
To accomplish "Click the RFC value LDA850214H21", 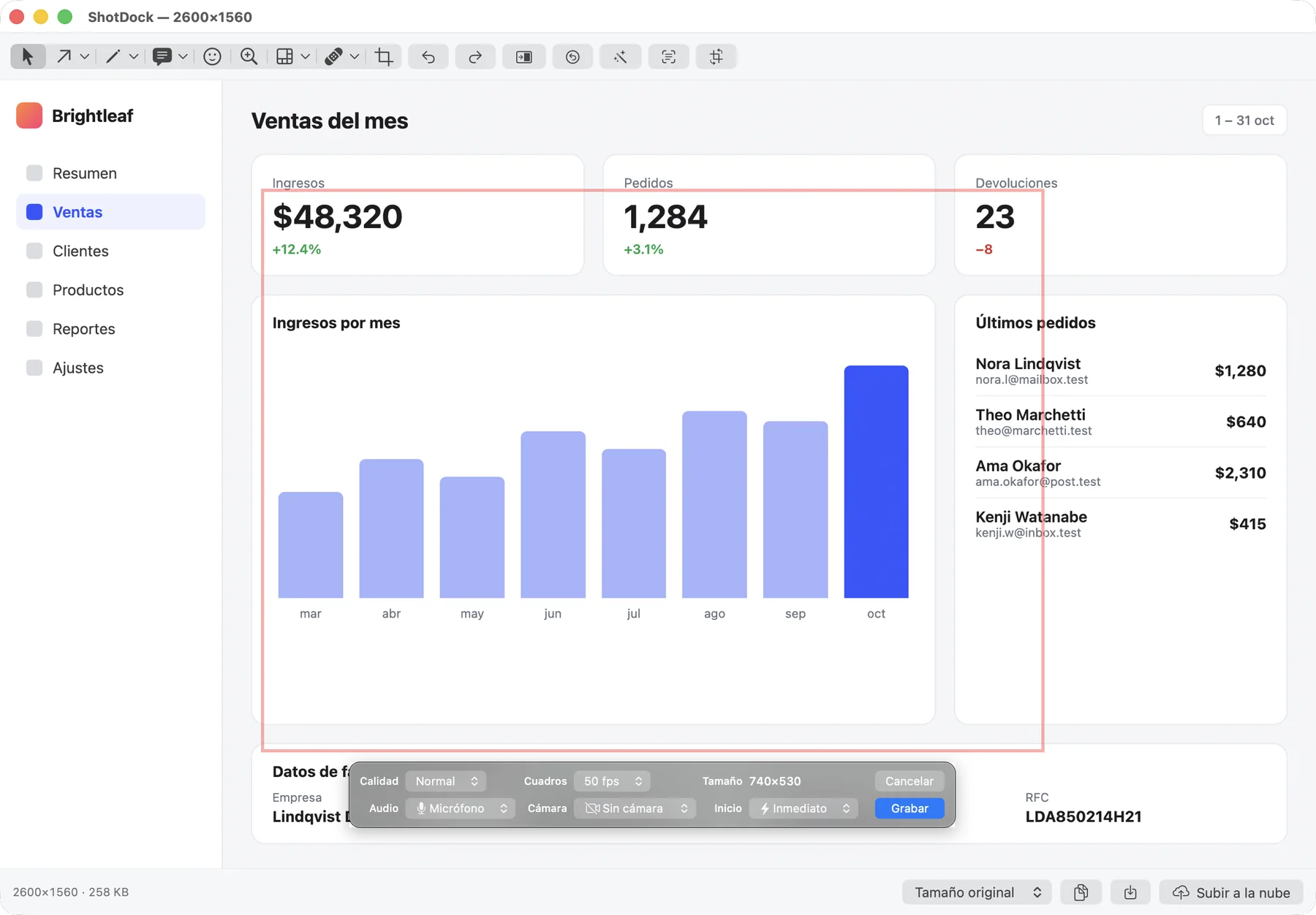I will coord(1084,817).
